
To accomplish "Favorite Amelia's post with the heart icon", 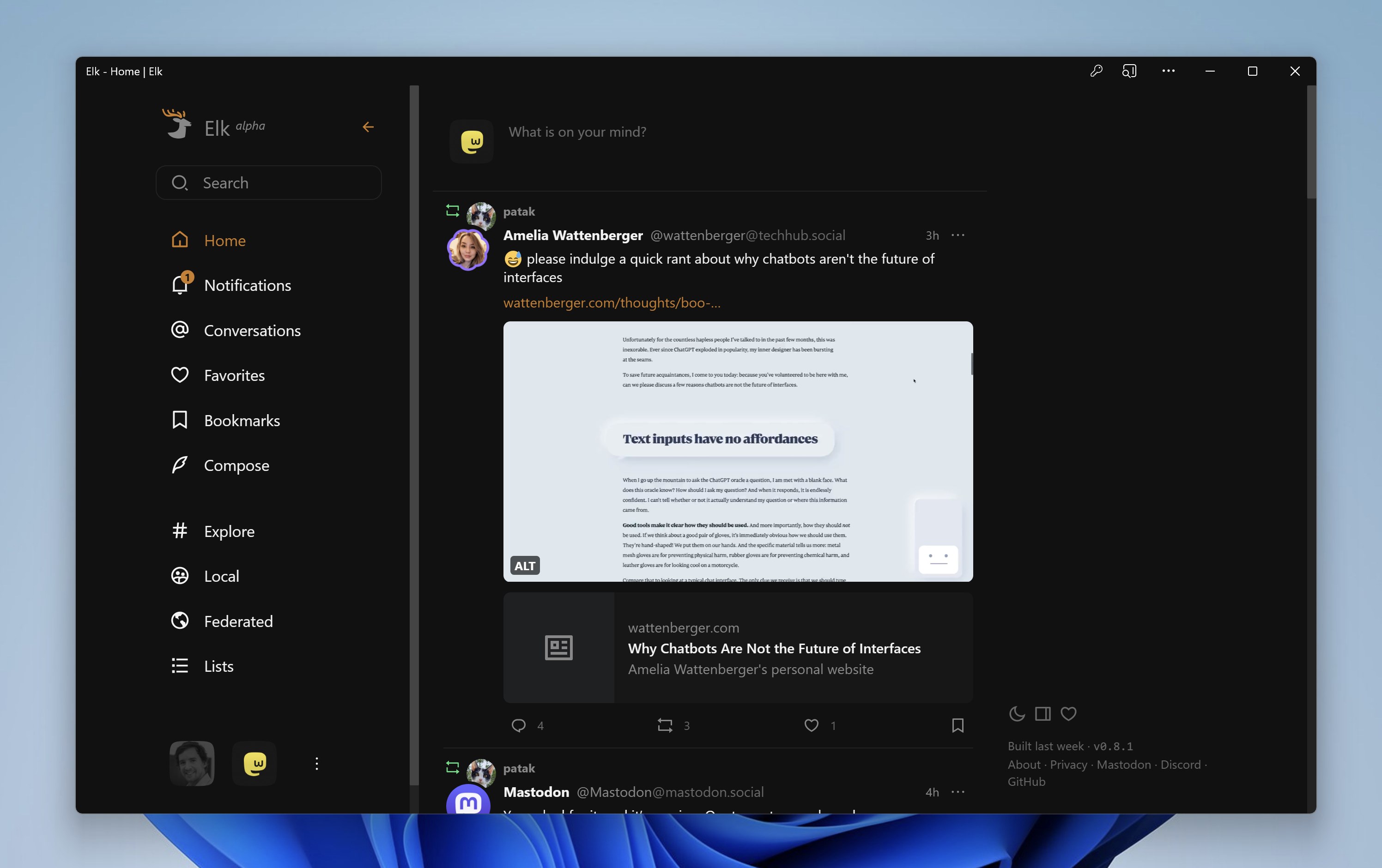I will coord(810,725).
